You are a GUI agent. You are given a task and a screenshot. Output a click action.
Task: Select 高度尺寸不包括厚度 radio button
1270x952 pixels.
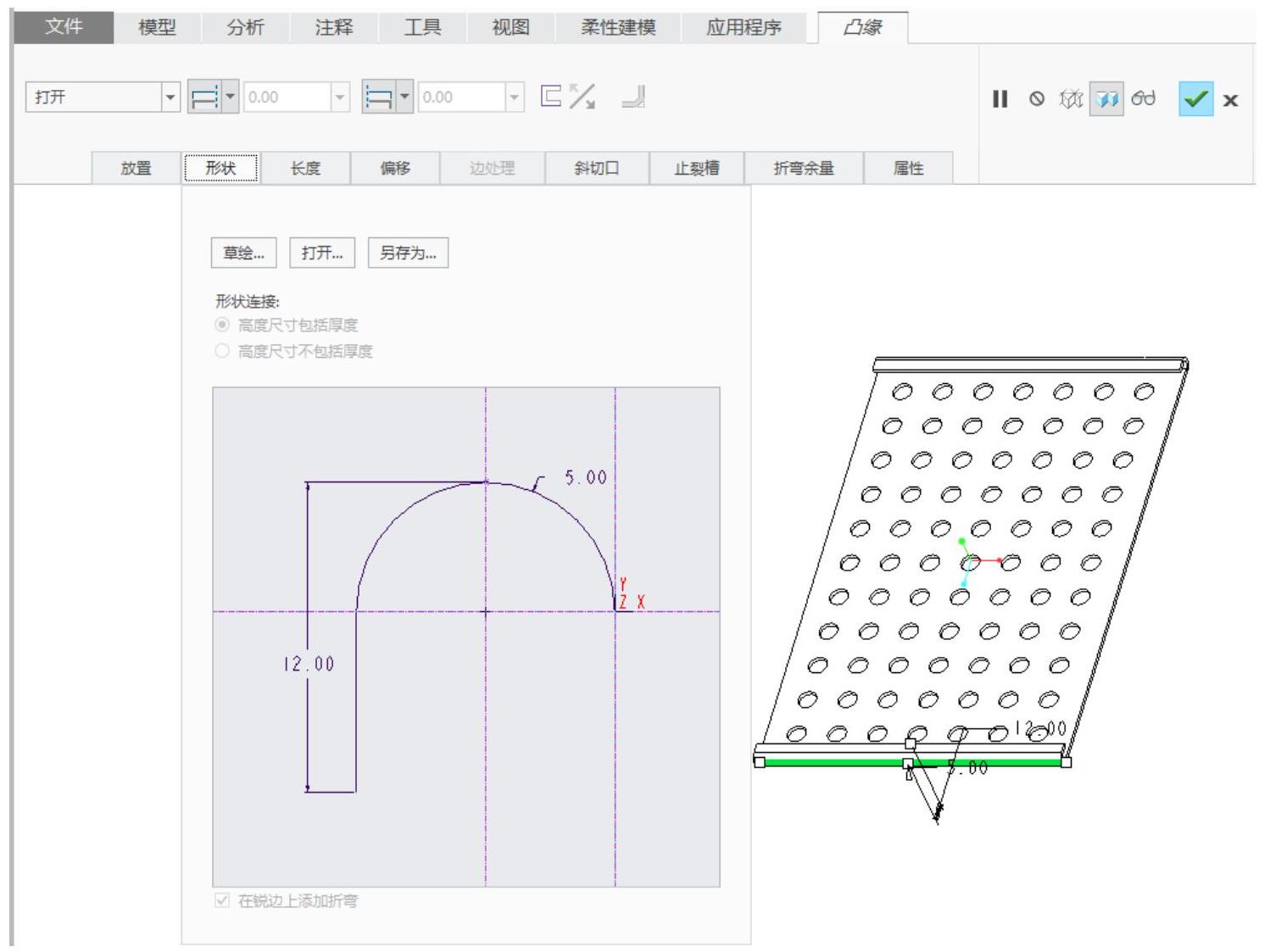pyautogui.click(x=222, y=351)
